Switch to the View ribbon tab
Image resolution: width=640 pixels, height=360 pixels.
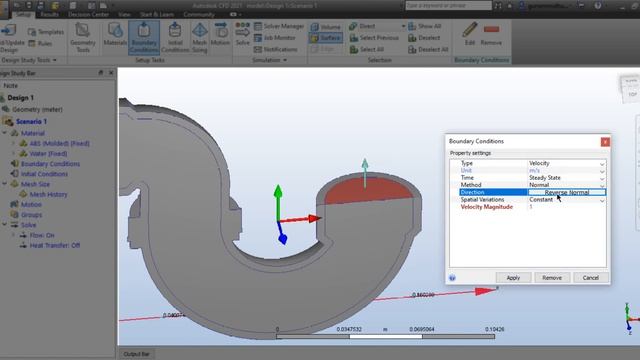(124, 14)
